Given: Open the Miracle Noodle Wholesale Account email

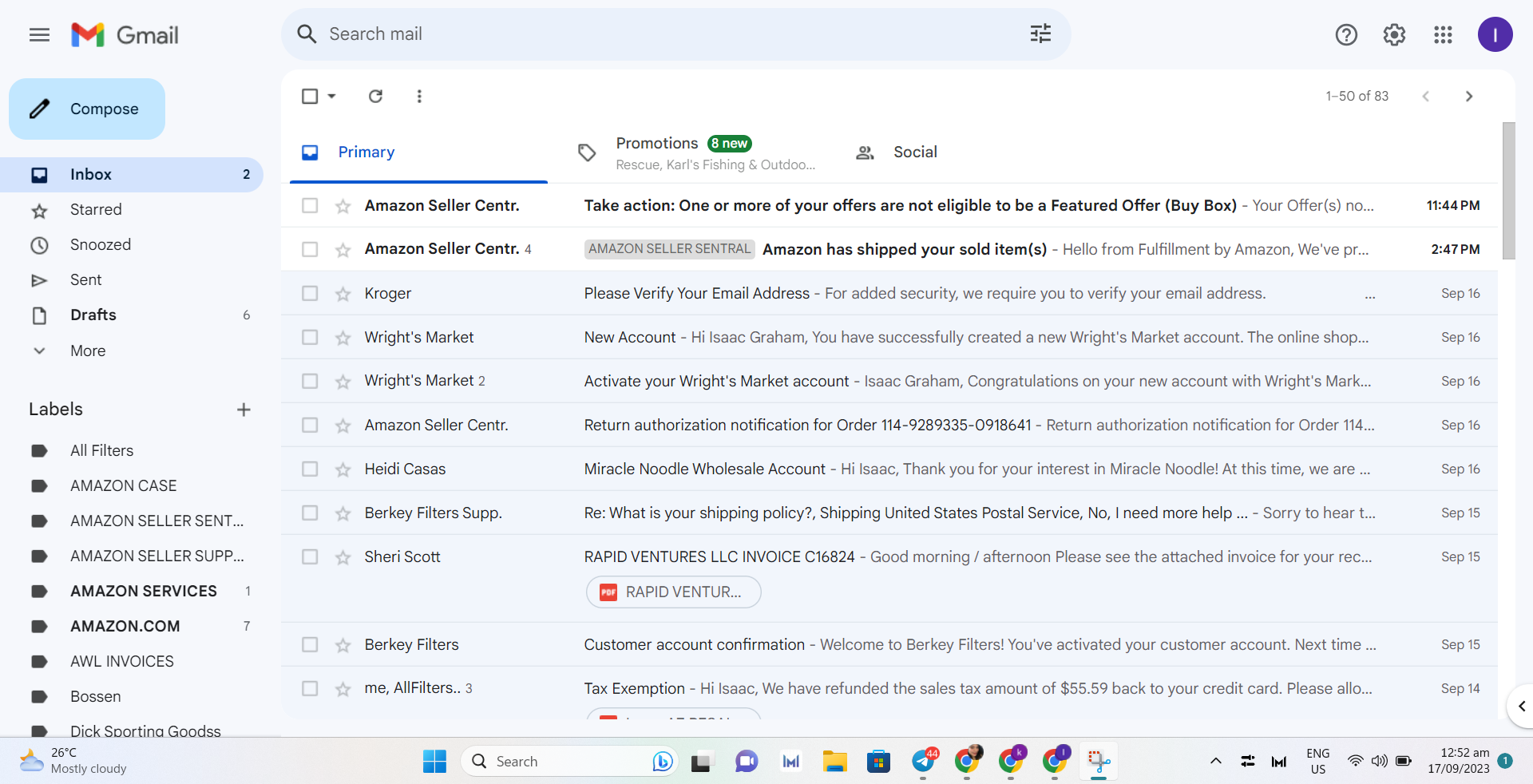Looking at the screenshot, I should tap(889, 469).
